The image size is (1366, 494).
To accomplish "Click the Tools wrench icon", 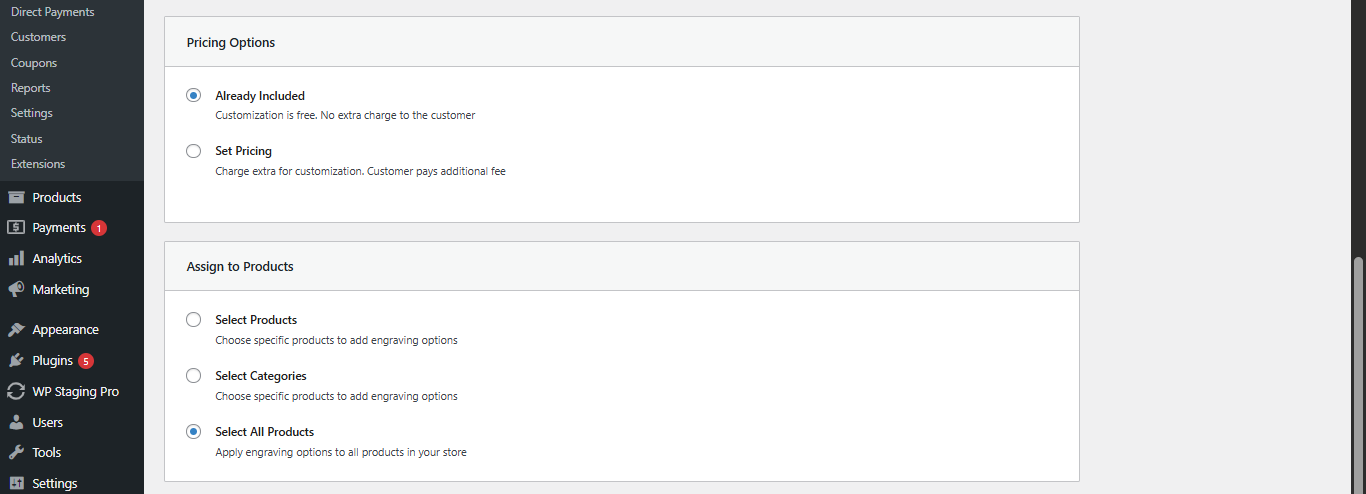I will coord(16,452).
